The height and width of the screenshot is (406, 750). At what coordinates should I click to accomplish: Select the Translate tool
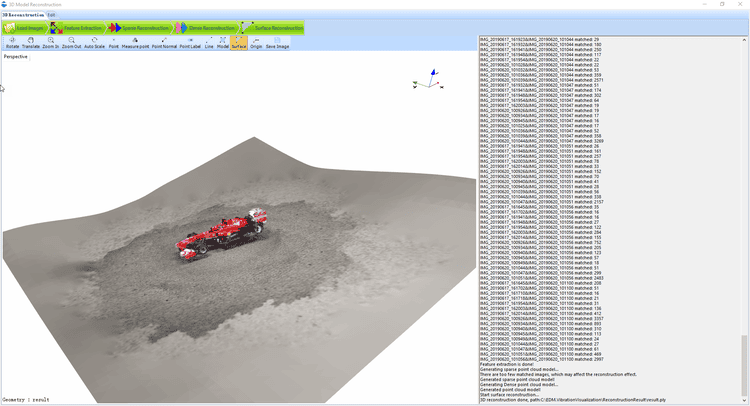click(x=31, y=43)
